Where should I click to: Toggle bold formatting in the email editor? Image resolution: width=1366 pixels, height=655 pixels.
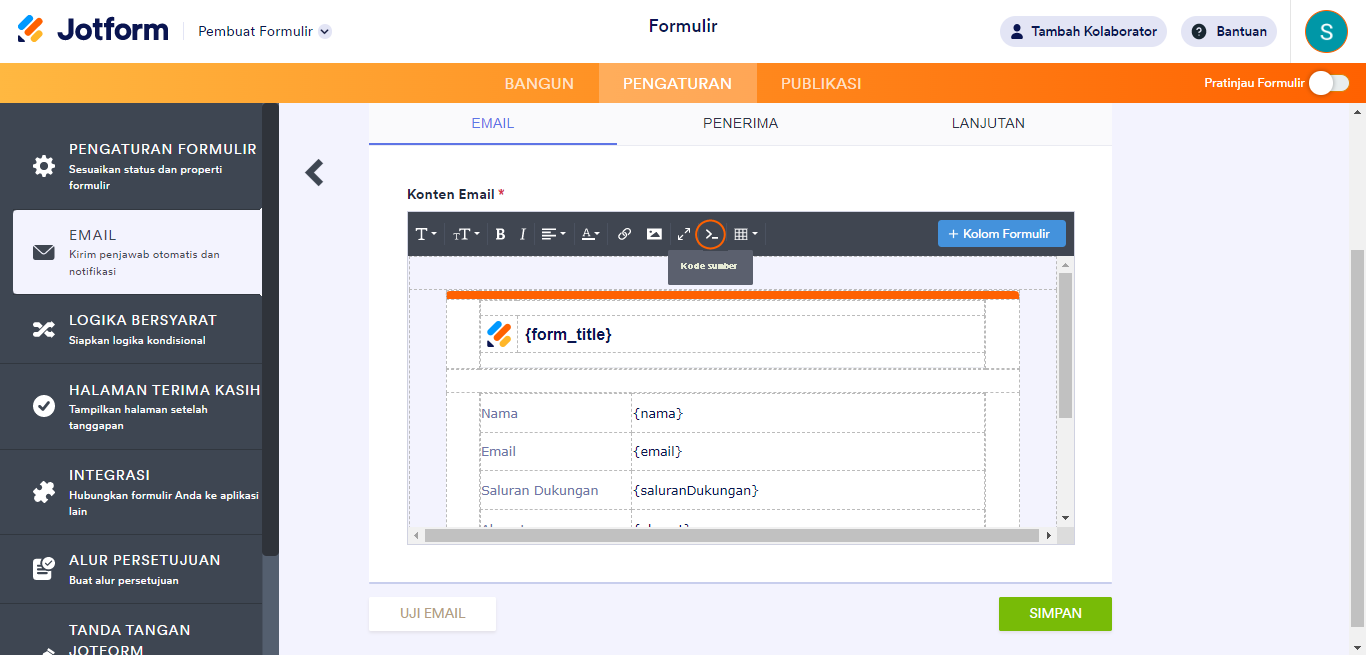500,234
